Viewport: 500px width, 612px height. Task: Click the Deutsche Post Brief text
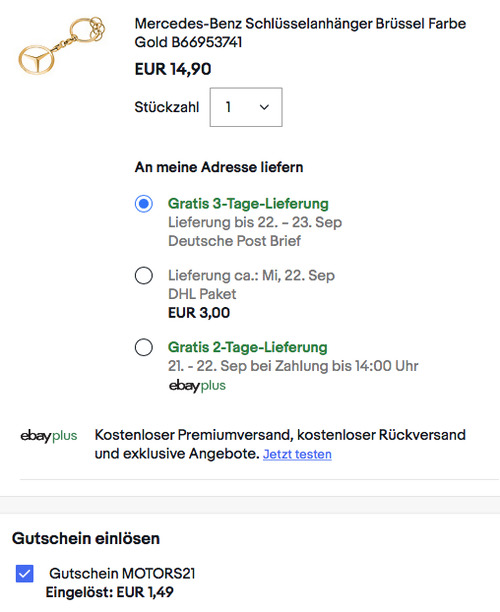point(235,241)
